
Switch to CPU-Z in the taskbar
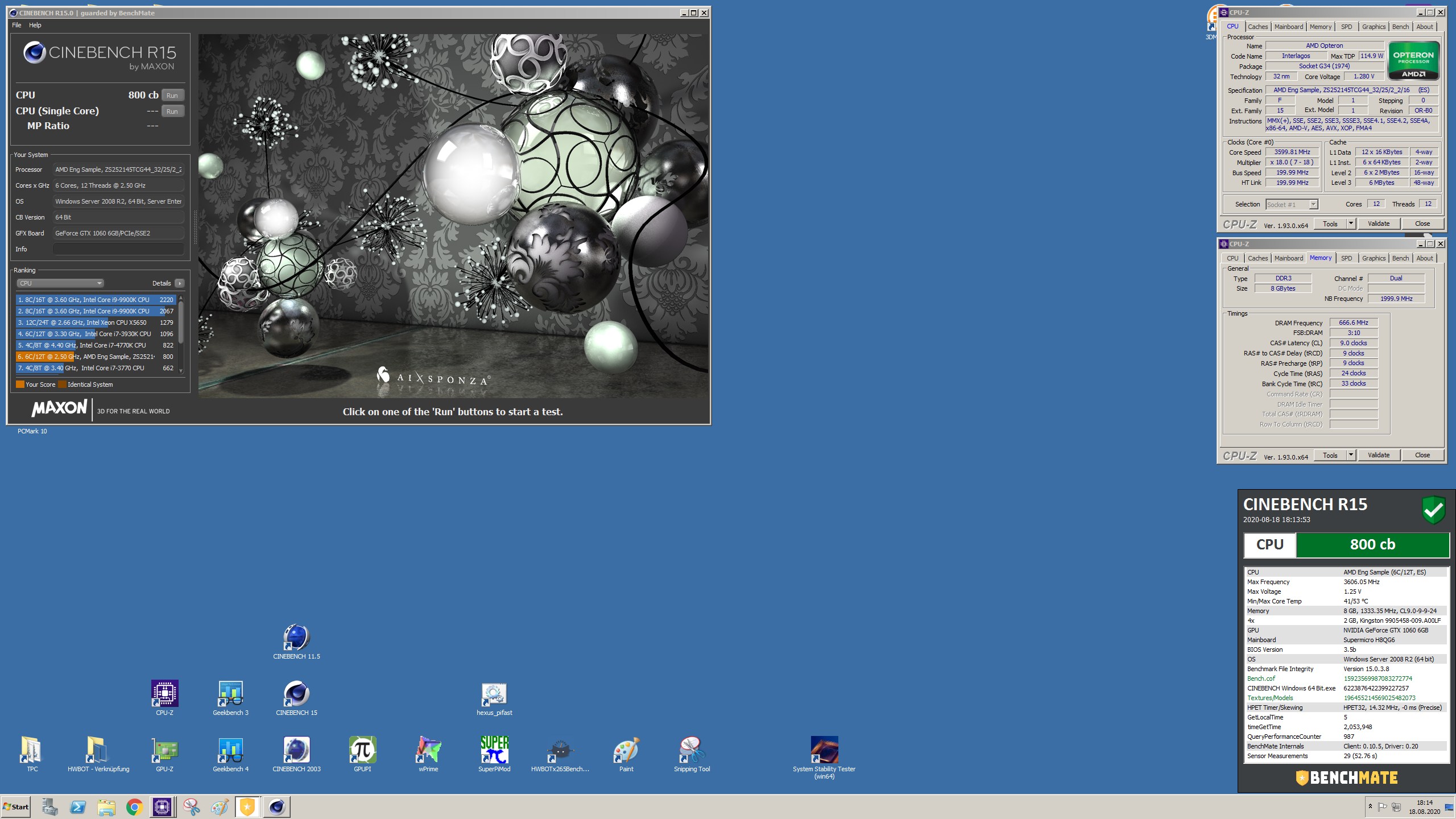[162, 806]
